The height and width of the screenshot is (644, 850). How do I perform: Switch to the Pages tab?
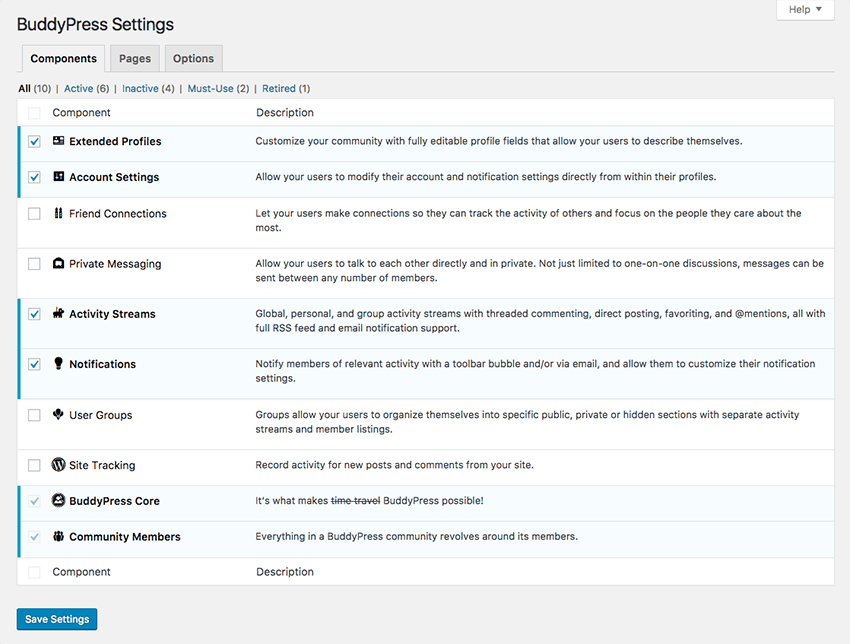(135, 59)
